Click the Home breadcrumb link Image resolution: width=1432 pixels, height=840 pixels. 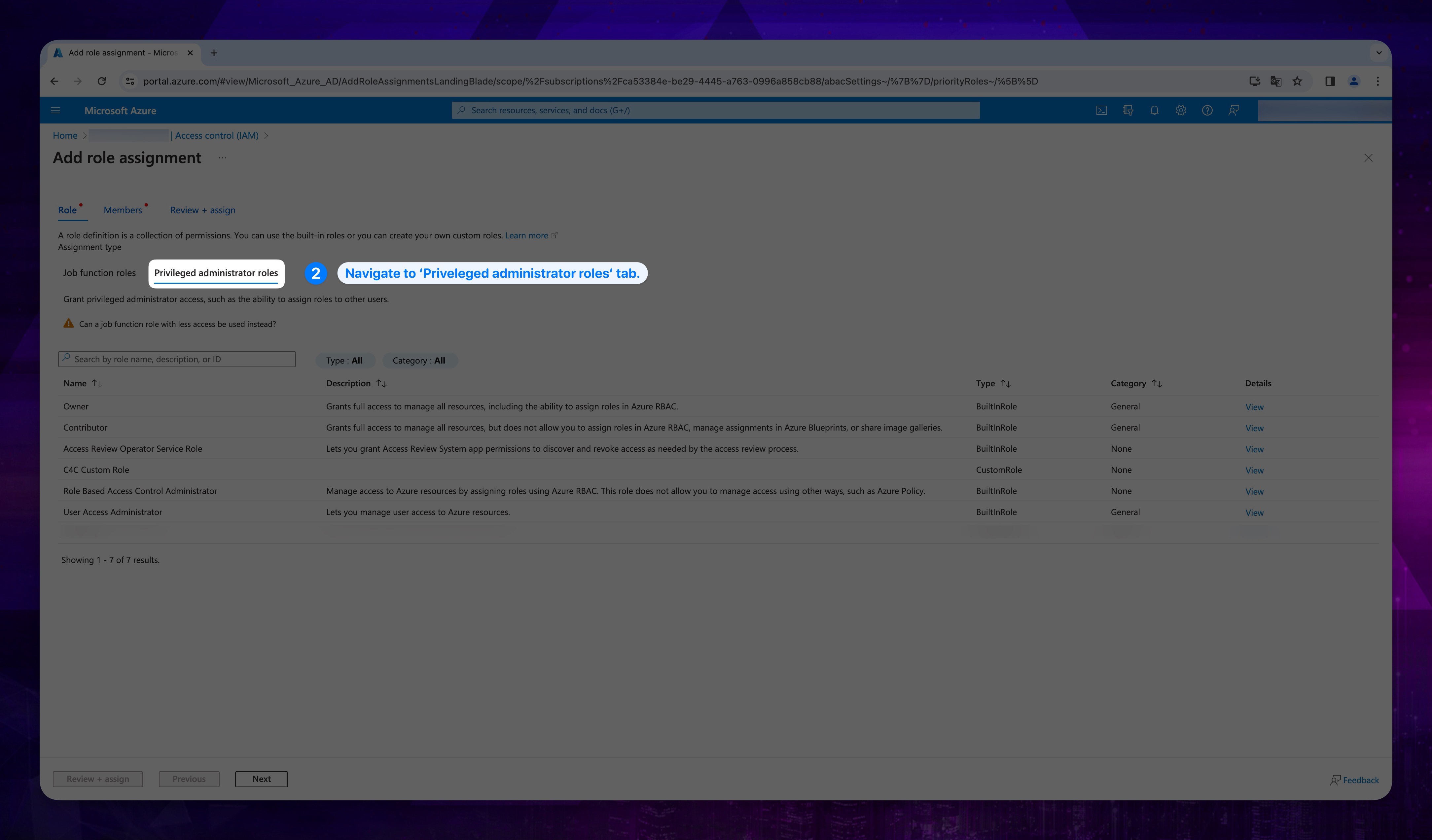click(x=65, y=135)
